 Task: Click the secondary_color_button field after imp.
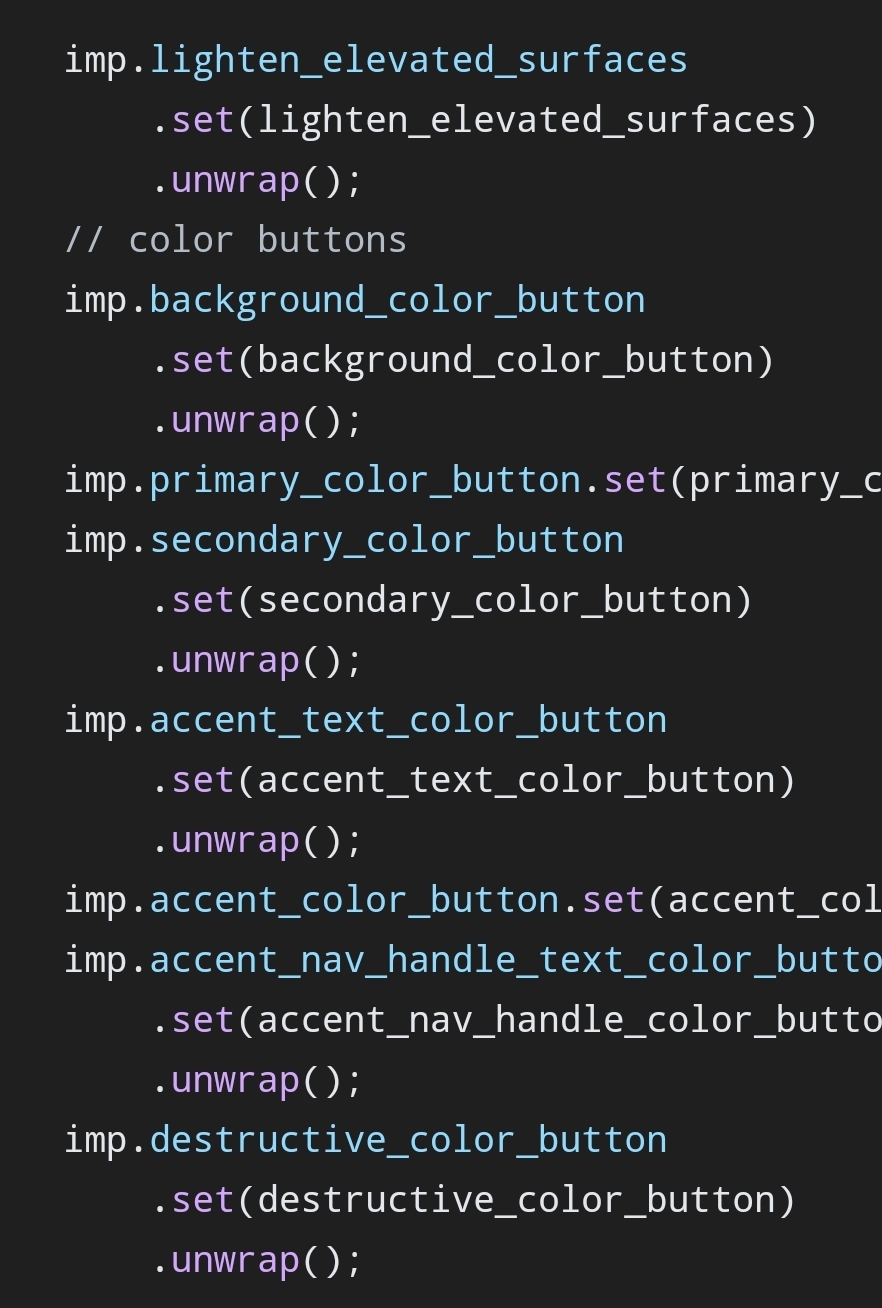[x=386, y=540]
